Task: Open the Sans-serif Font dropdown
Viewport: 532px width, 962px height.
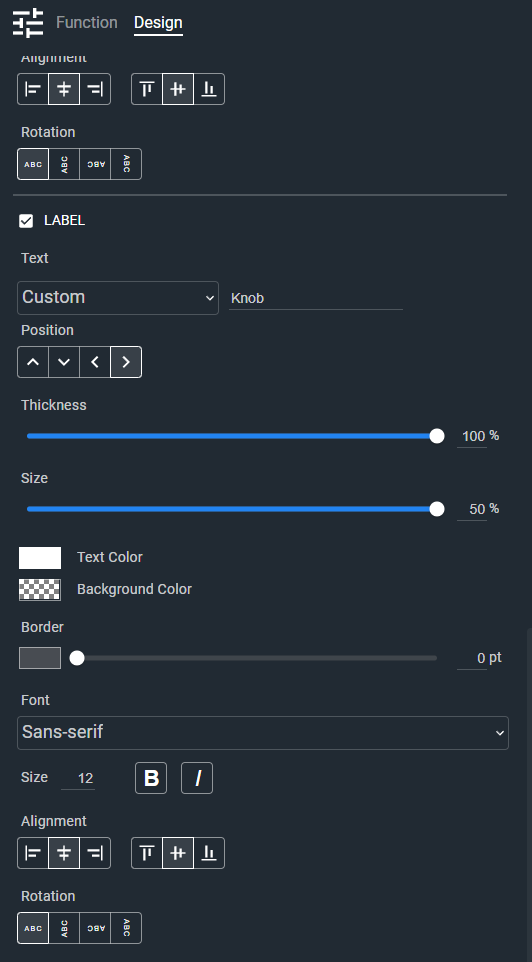Action: coord(263,733)
